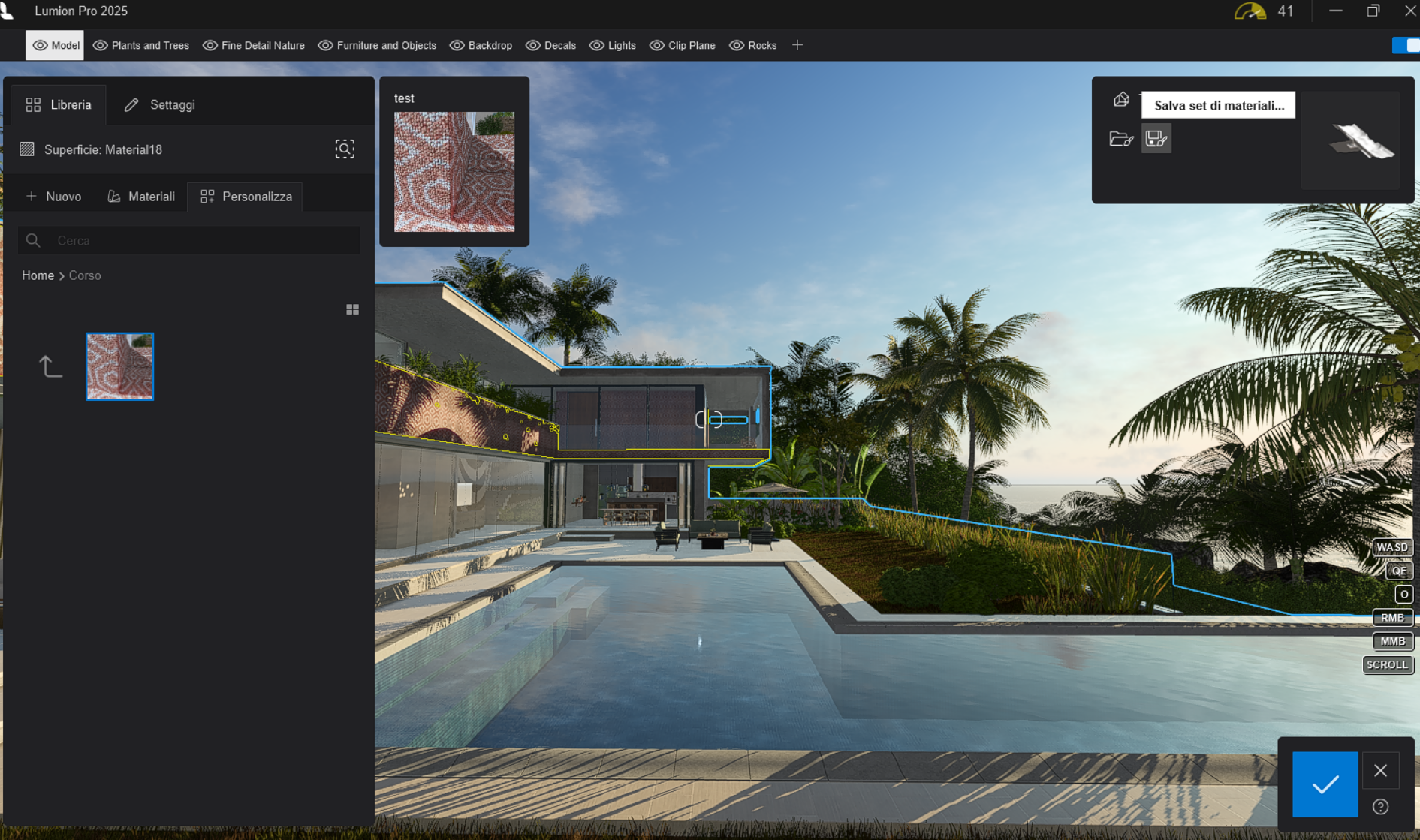The width and height of the screenshot is (1420, 840).
Task: Select the red patterned material thumbnail in library
Action: tap(119, 366)
